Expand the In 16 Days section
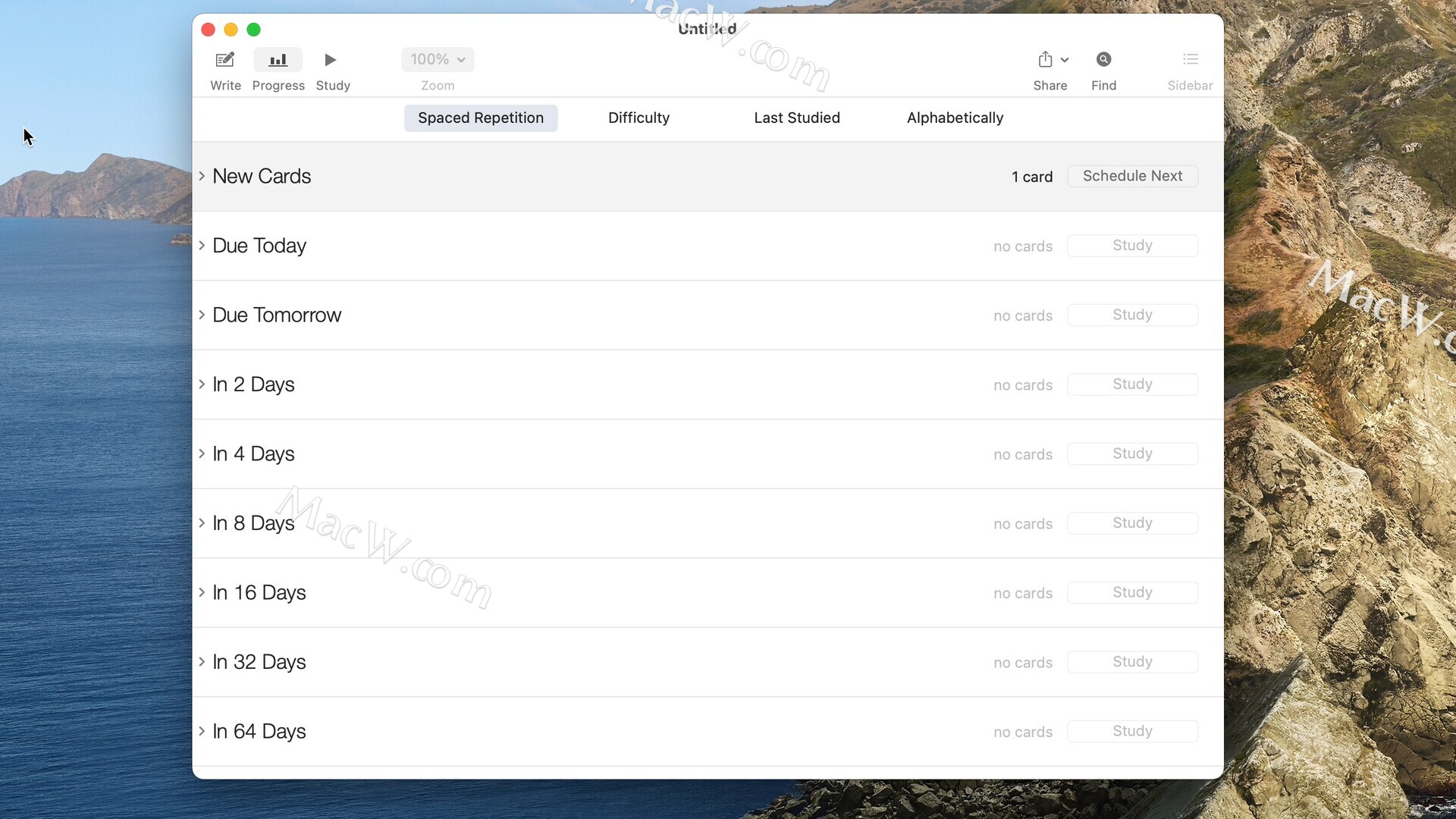1456x819 pixels. click(202, 592)
